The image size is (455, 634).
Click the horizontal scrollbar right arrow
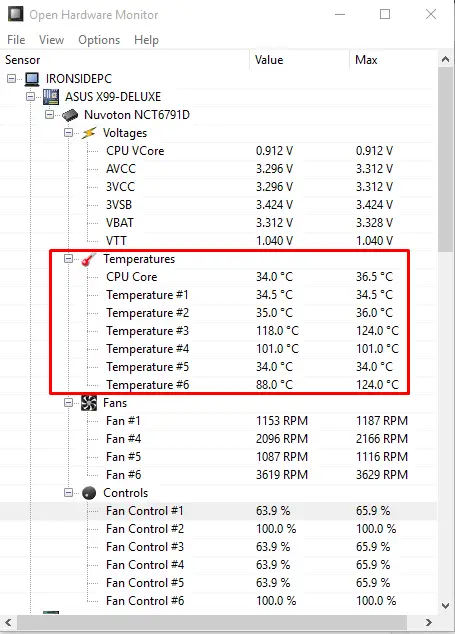pyautogui.click(x=429, y=623)
